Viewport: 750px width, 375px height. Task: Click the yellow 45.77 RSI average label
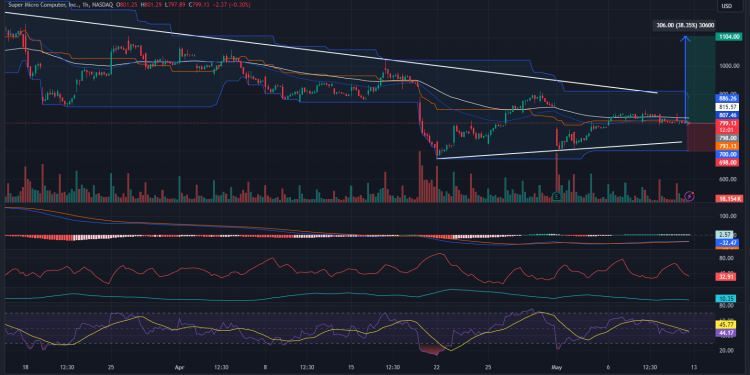tap(725, 324)
